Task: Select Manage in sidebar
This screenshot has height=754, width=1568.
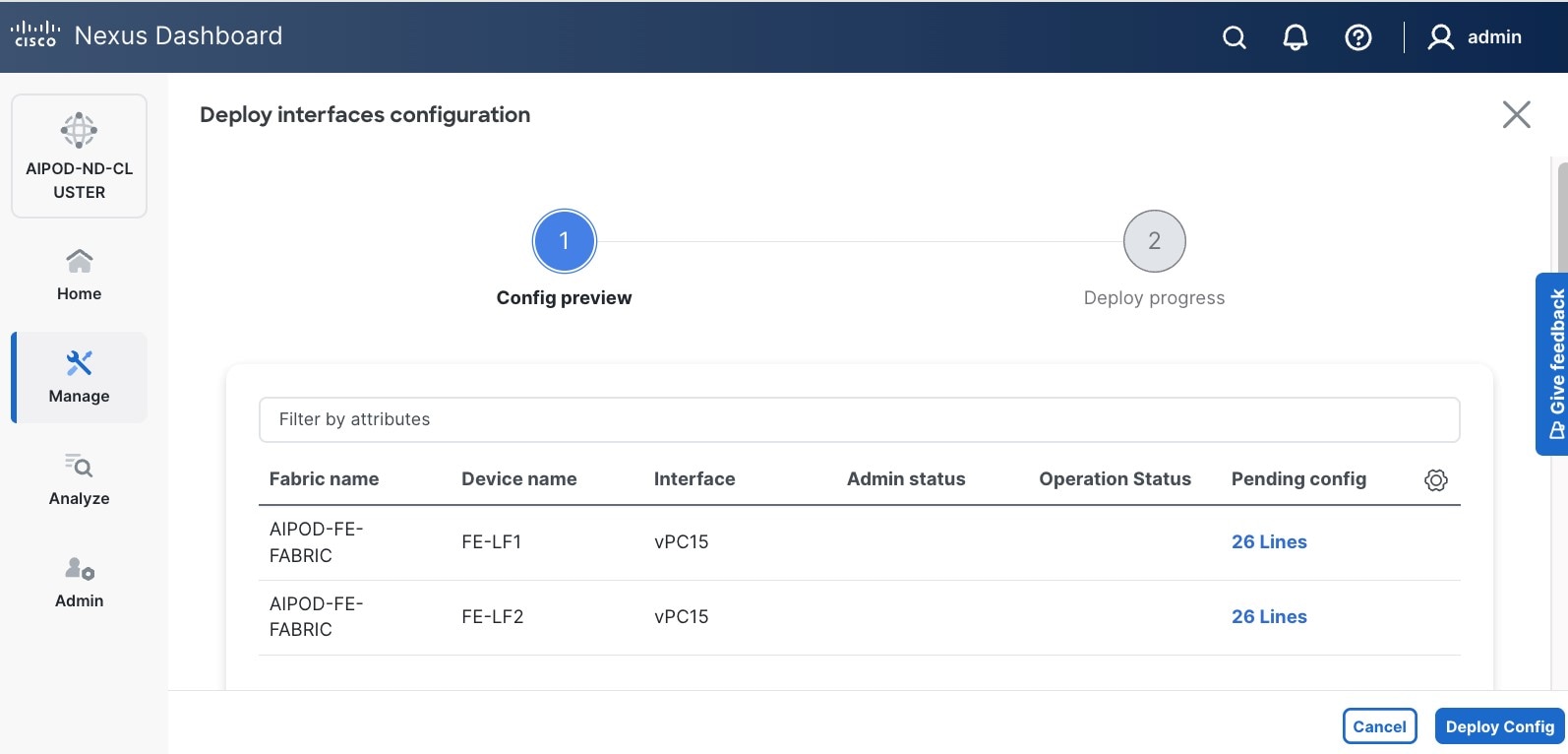Action: (x=79, y=377)
